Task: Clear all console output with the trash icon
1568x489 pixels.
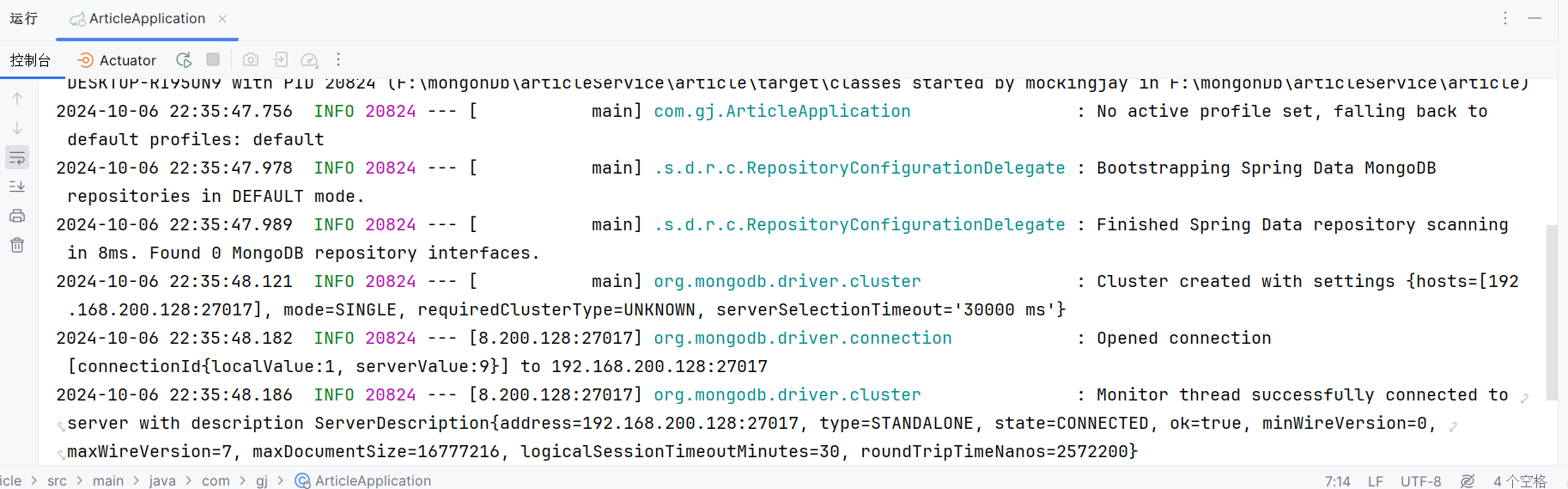Action: [17, 245]
